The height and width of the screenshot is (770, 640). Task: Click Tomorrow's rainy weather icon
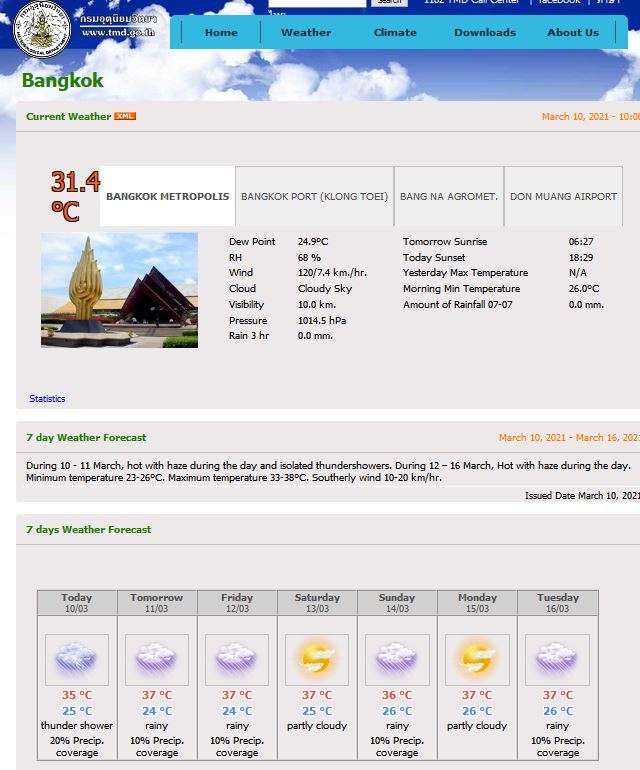point(157,660)
